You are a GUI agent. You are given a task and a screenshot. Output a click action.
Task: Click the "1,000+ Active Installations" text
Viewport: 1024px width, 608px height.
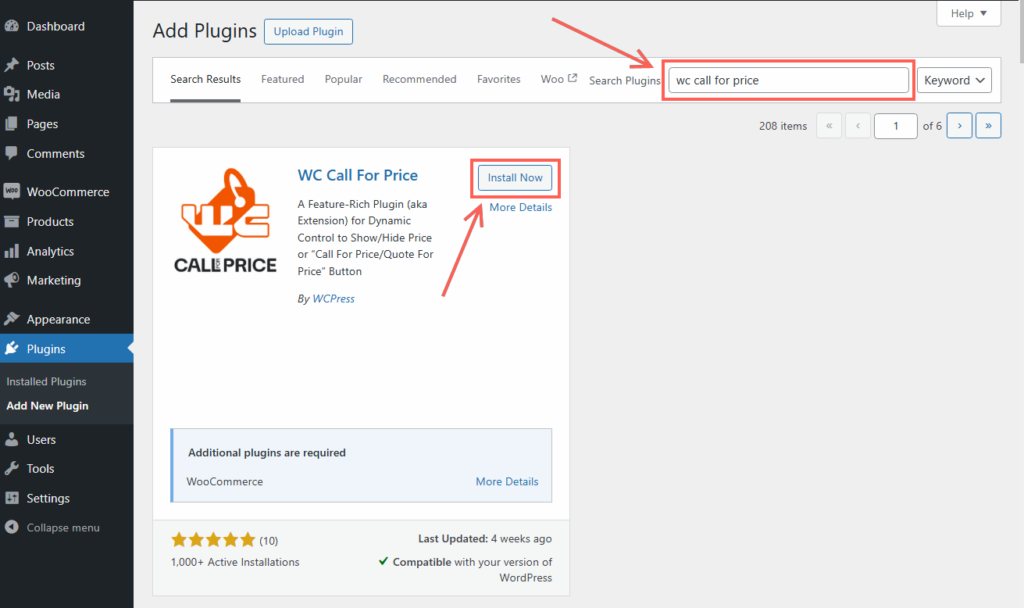235,562
